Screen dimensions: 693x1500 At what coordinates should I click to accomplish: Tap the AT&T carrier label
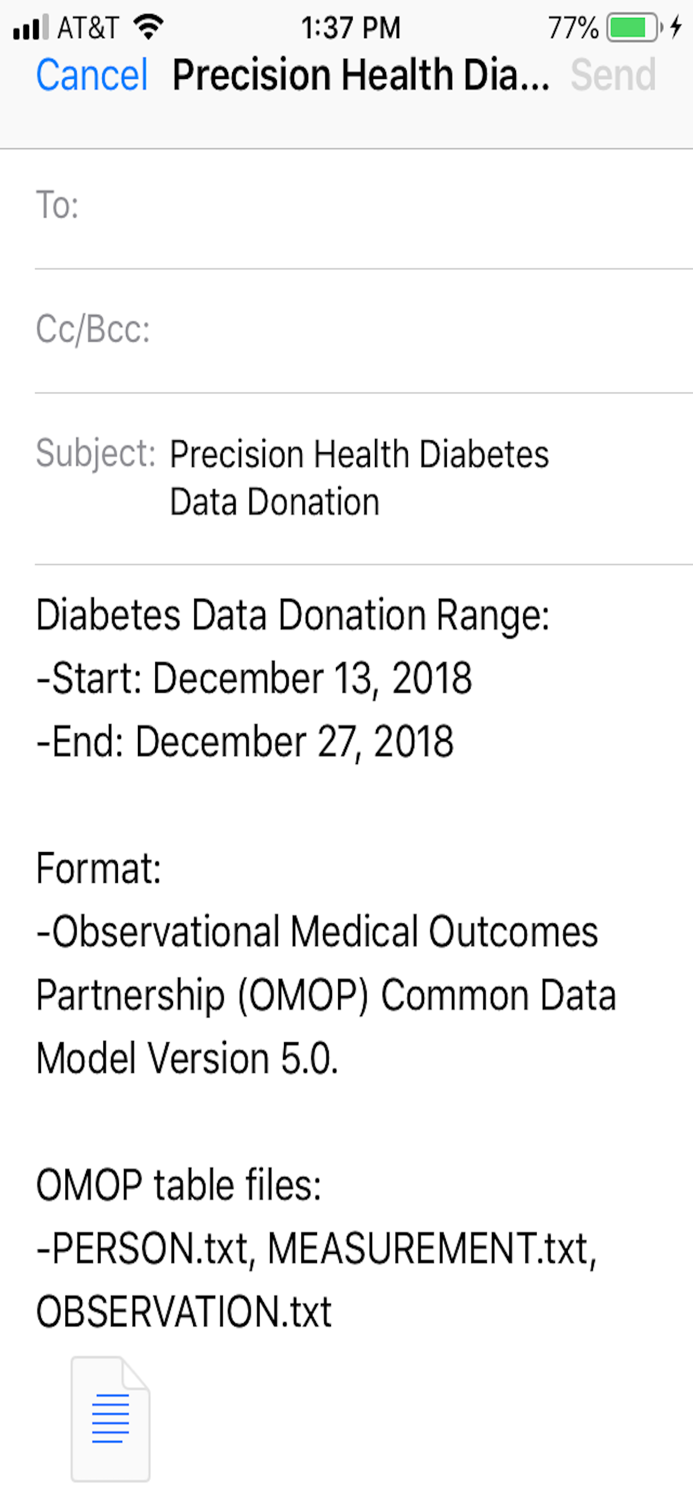coord(85,25)
